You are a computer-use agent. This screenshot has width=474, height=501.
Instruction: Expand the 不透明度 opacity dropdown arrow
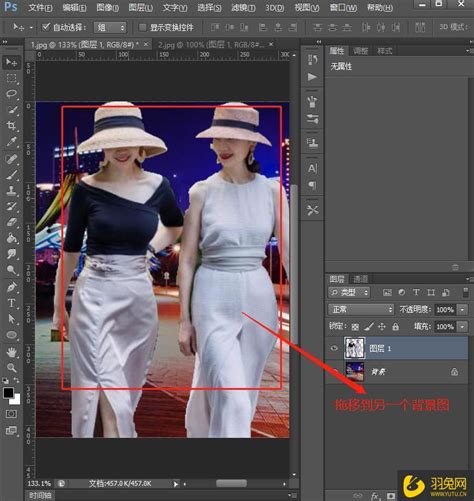point(462,310)
